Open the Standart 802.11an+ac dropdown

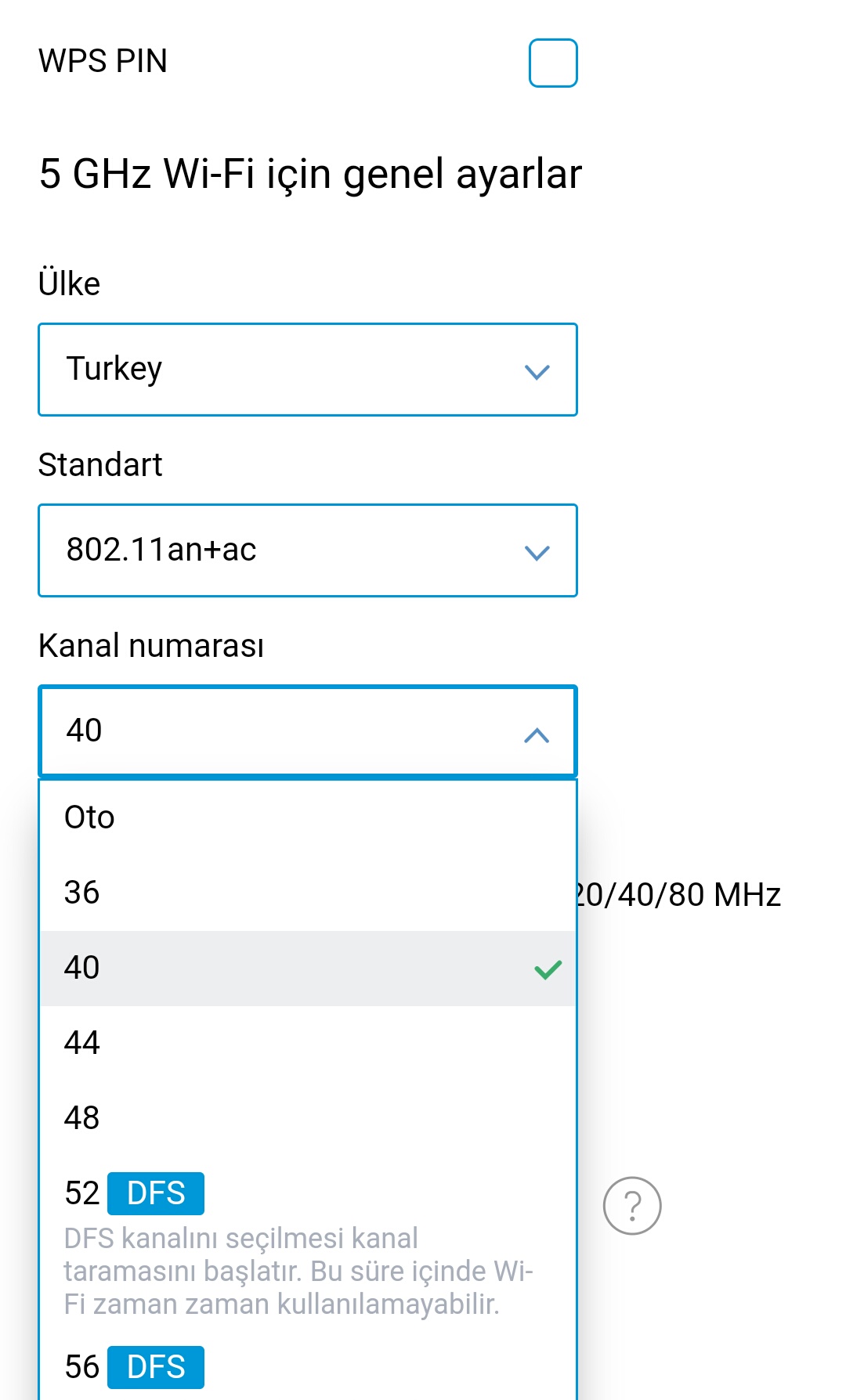point(308,550)
